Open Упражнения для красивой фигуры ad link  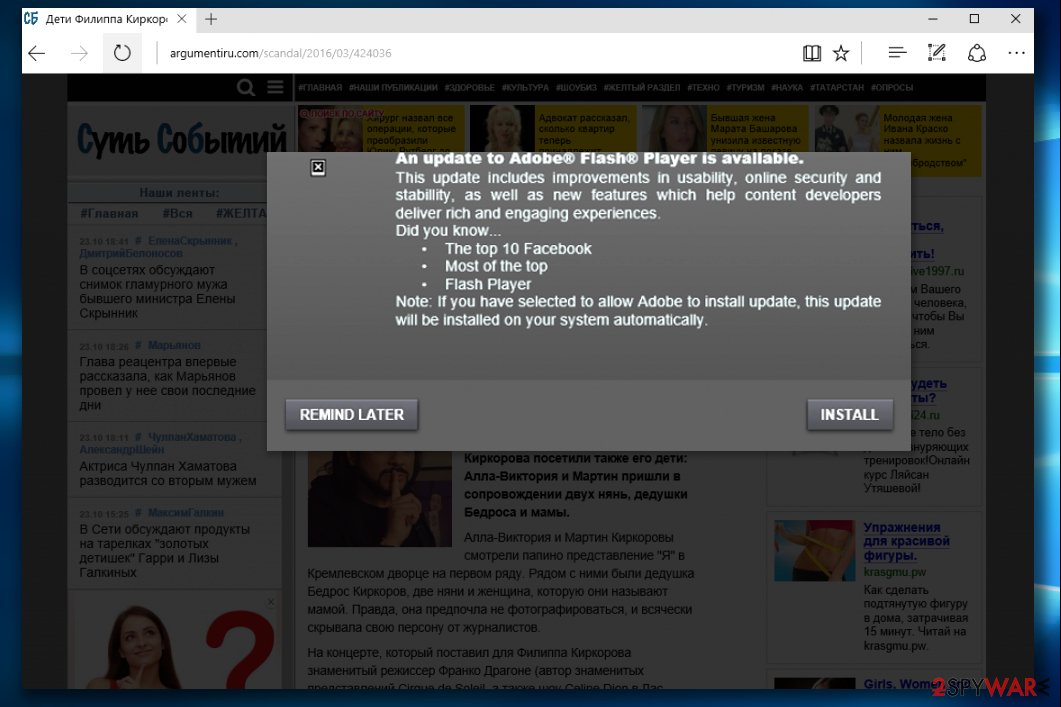pyautogui.click(x=906, y=541)
